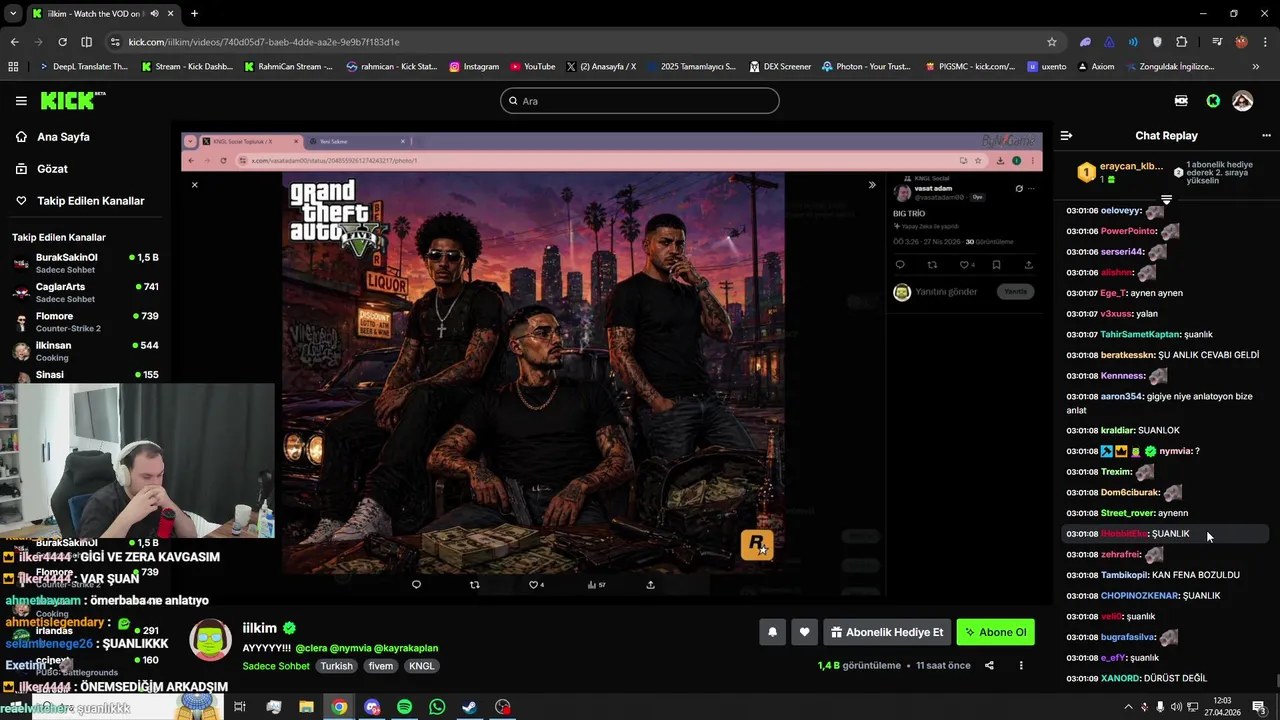This screenshot has width=1280, height=720.
Task: Open Instagram bookmark
Action: point(474,67)
